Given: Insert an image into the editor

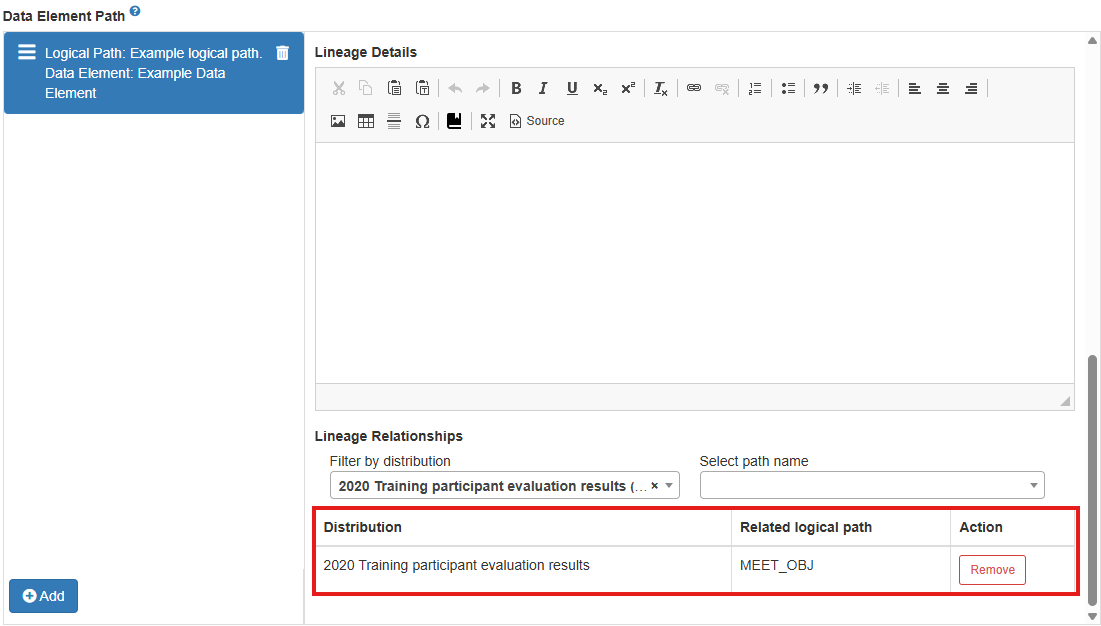Looking at the screenshot, I should tap(338, 121).
